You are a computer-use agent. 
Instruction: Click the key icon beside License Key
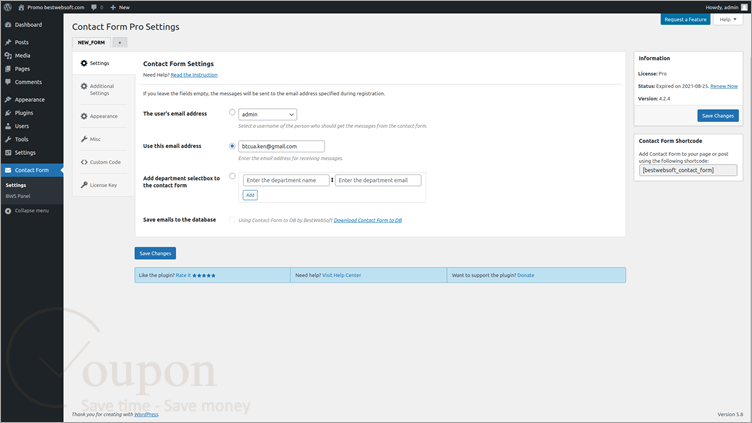pos(84,185)
